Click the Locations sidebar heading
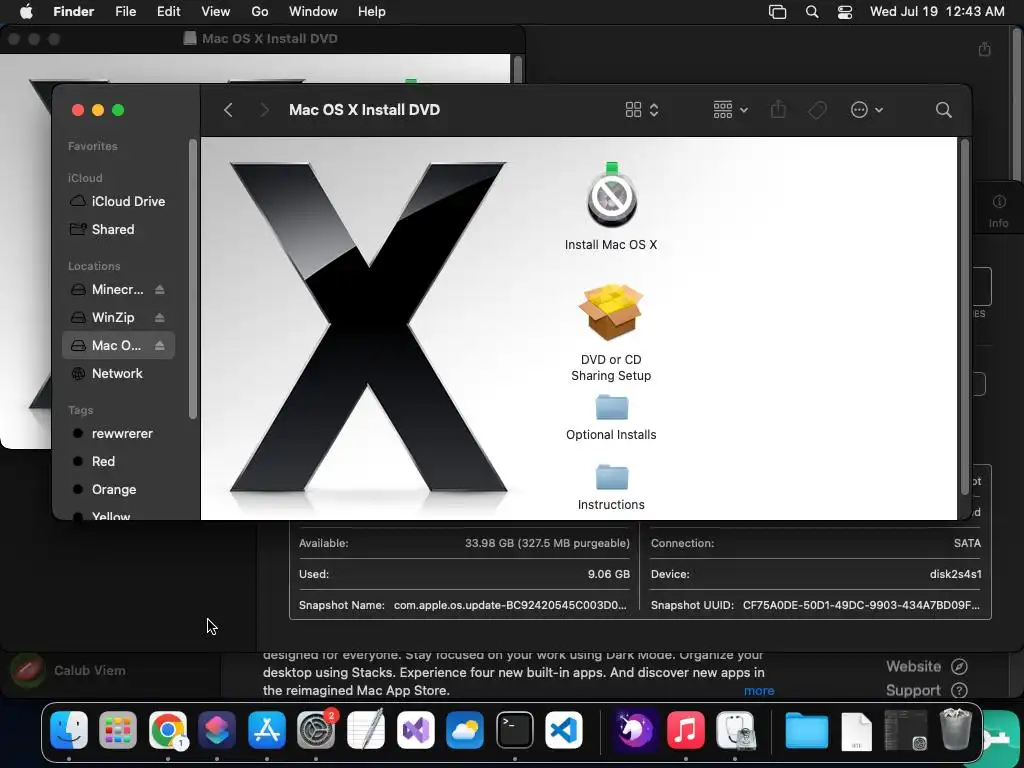 pos(94,266)
